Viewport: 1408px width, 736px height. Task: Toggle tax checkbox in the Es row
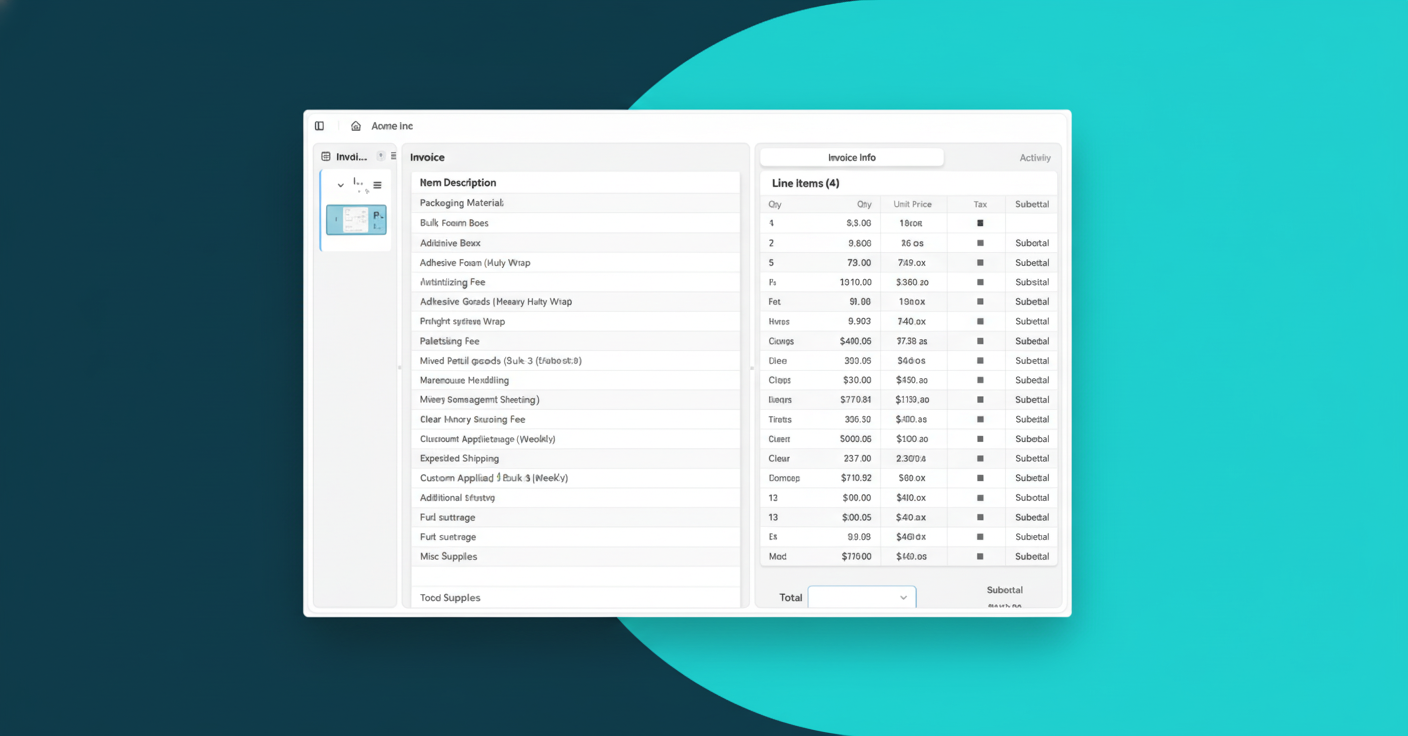click(x=980, y=537)
